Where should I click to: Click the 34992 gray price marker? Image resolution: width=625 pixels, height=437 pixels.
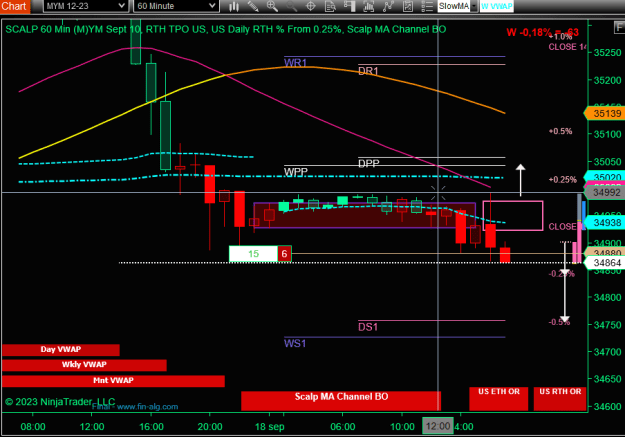604,193
